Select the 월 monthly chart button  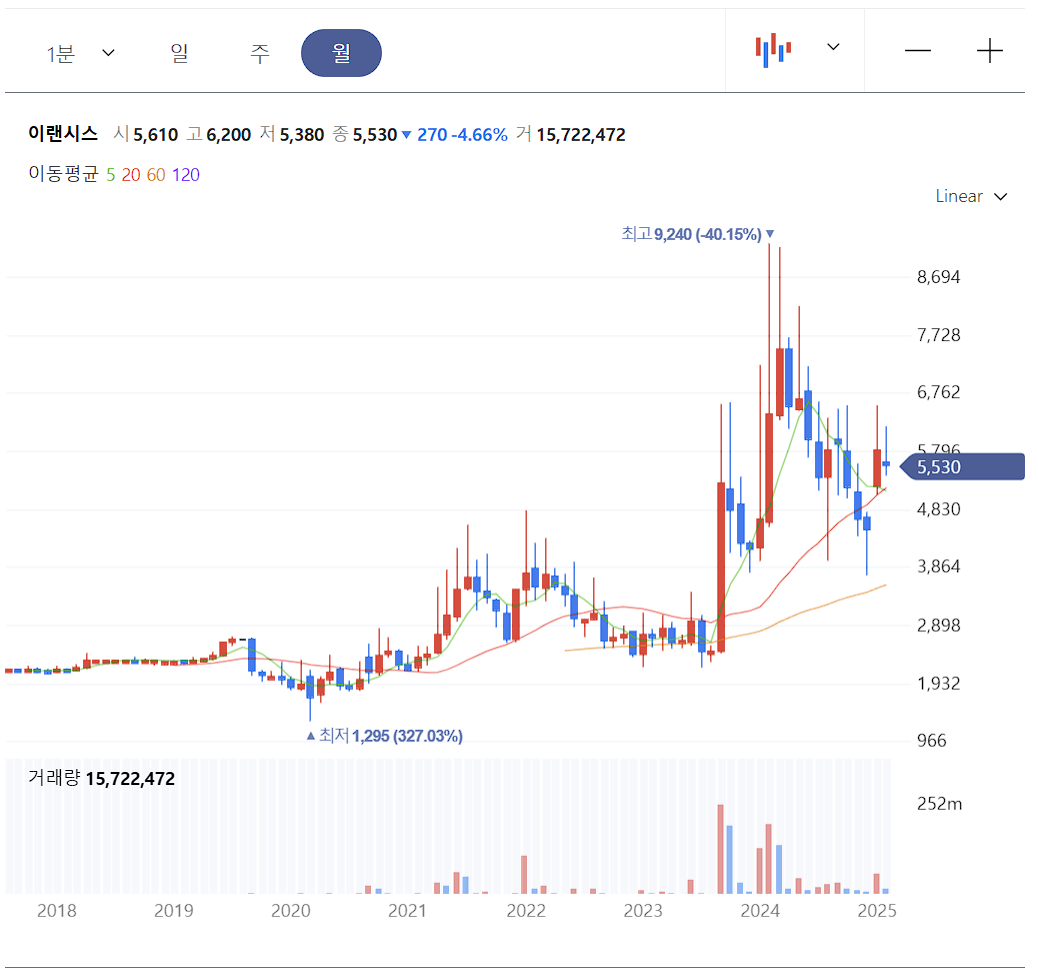coord(341,53)
